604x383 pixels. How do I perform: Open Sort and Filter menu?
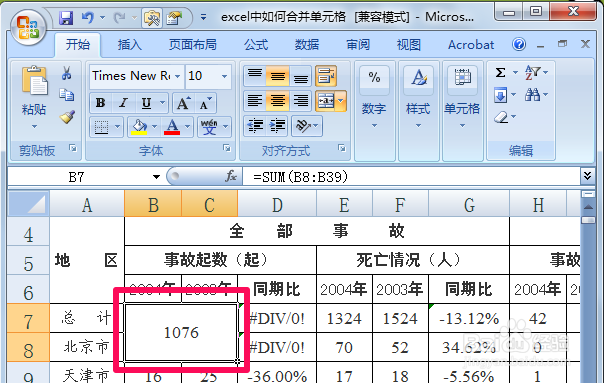coord(536,72)
